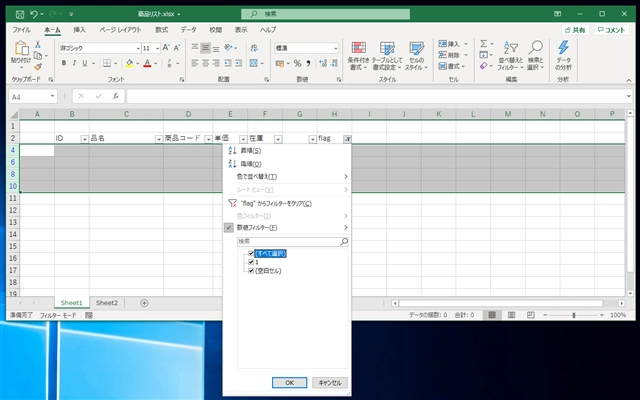Open 色で並べ替え submenu
The width and height of the screenshot is (640, 400).
(287, 177)
